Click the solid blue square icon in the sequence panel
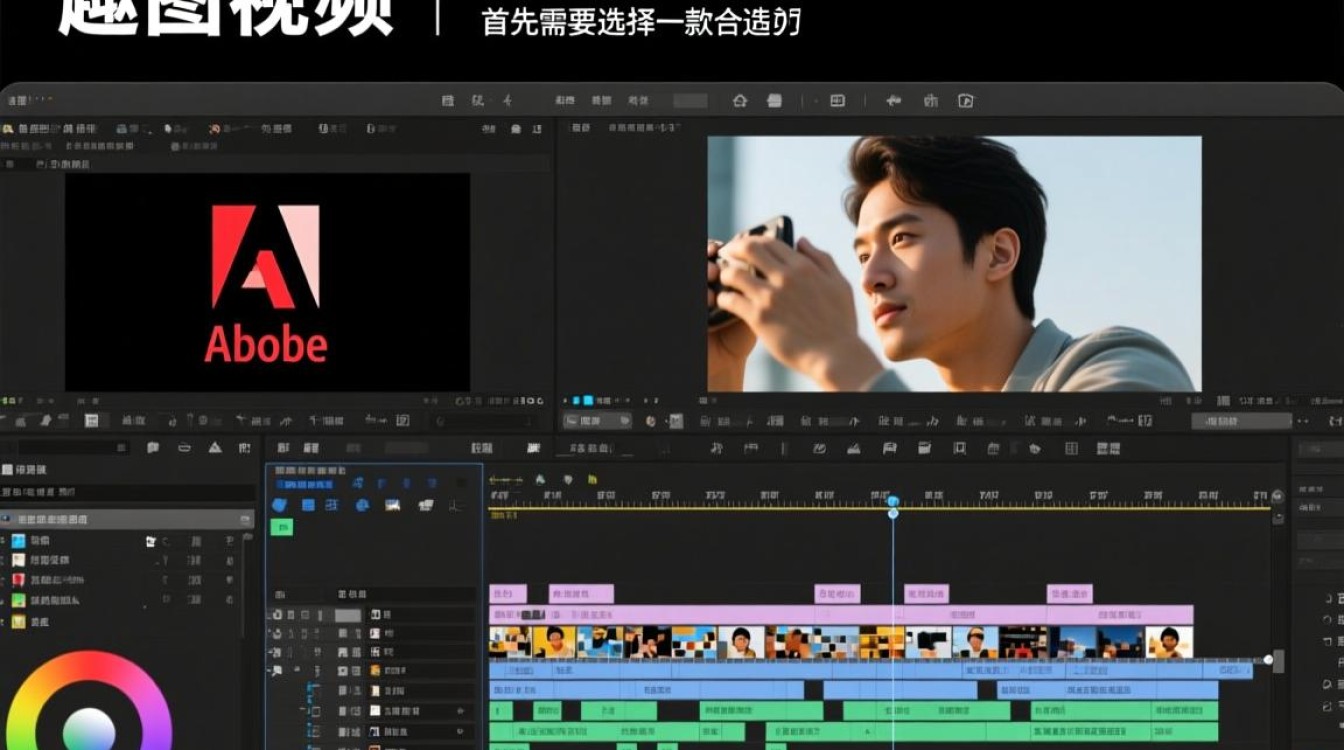 point(308,505)
